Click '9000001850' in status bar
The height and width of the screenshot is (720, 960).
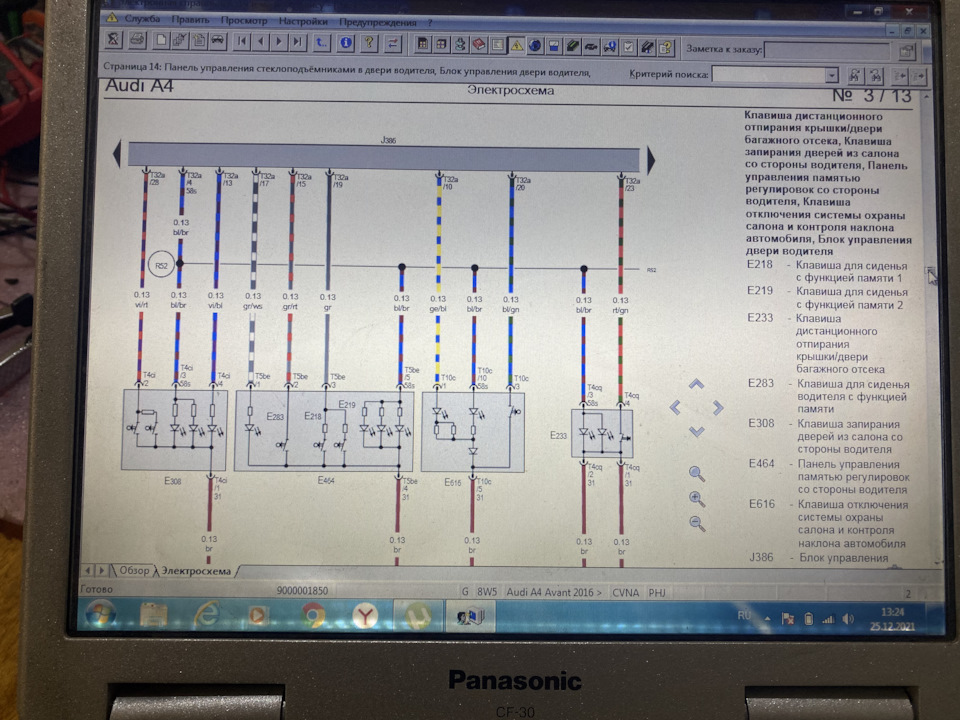pos(302,591)
